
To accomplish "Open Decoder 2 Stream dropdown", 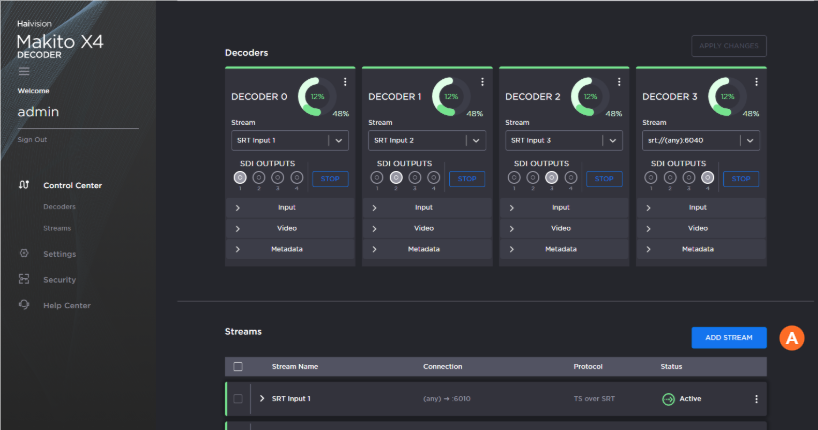I will [564, 140].
